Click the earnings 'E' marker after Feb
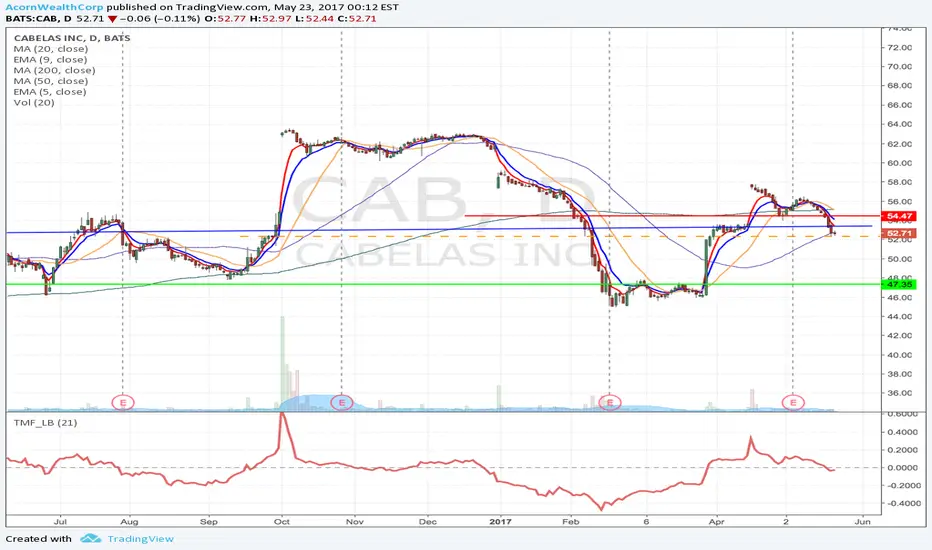The height and width of the screenshot is (550, 932). point(610,403)
